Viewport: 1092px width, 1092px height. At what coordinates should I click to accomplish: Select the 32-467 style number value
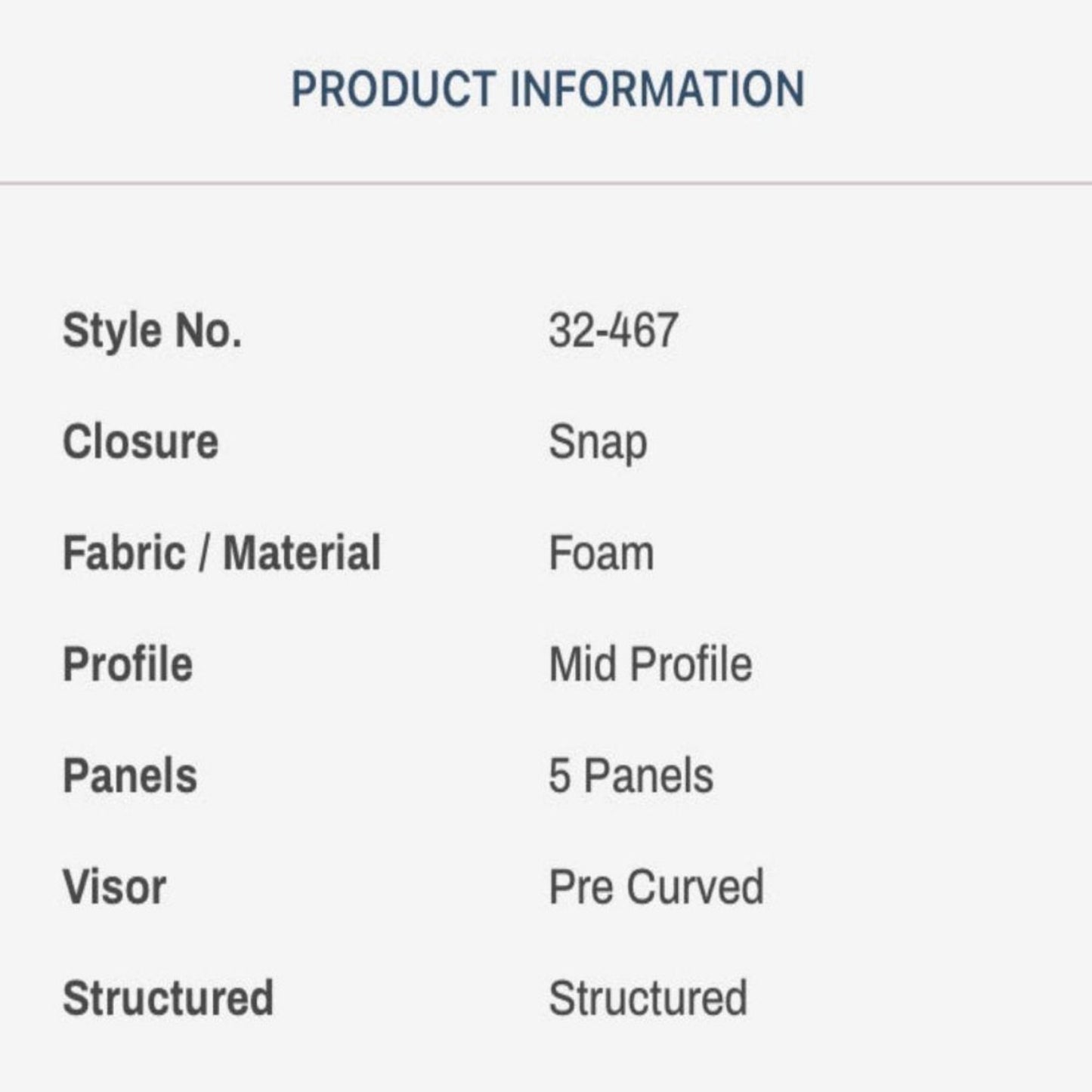[x=613, y=331]
